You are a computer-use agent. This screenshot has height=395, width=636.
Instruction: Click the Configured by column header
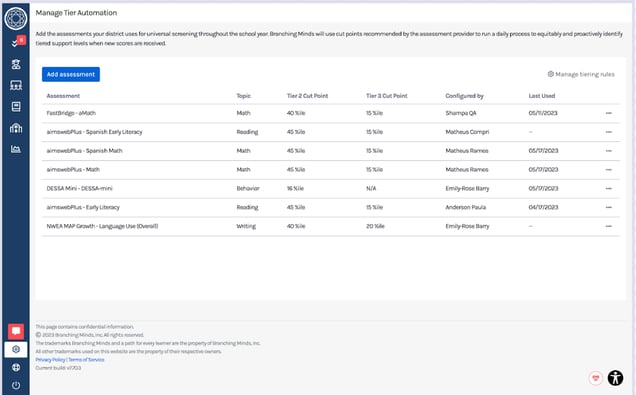(x=464, y=96)
